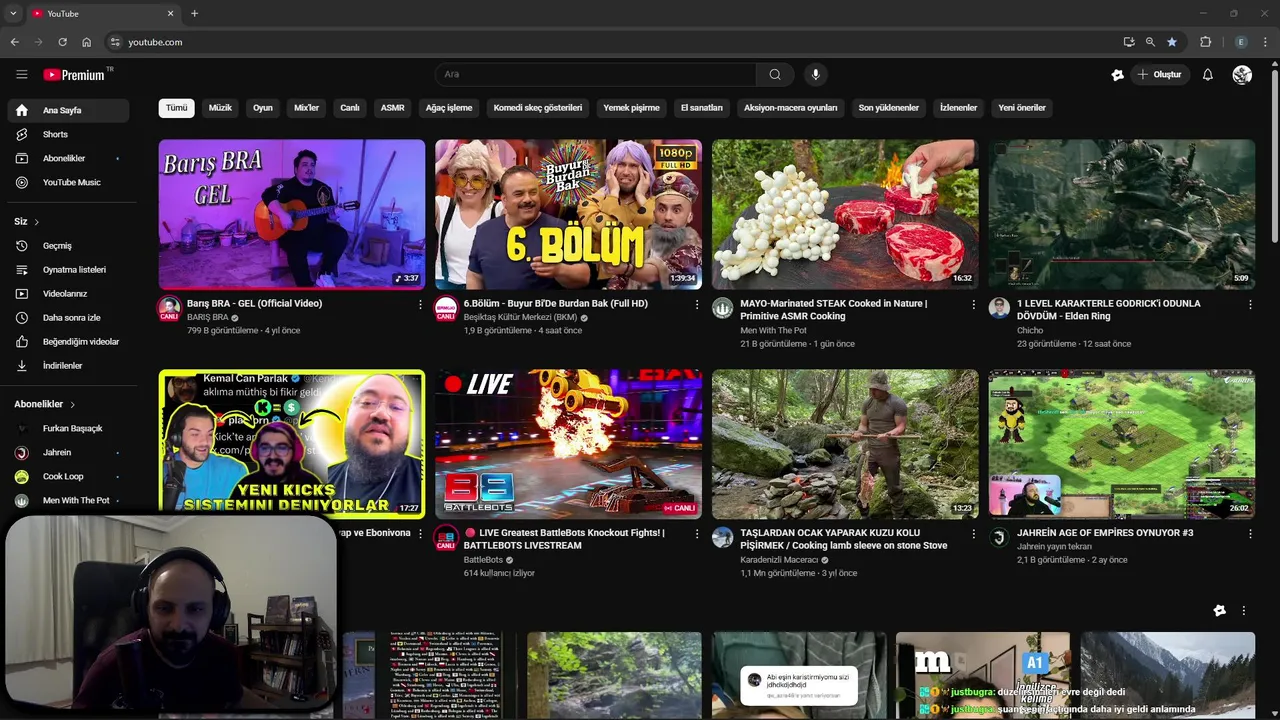Open the hamburger guide menu
Viewport: 1280px width, 720px height.
tap(22, 74)
